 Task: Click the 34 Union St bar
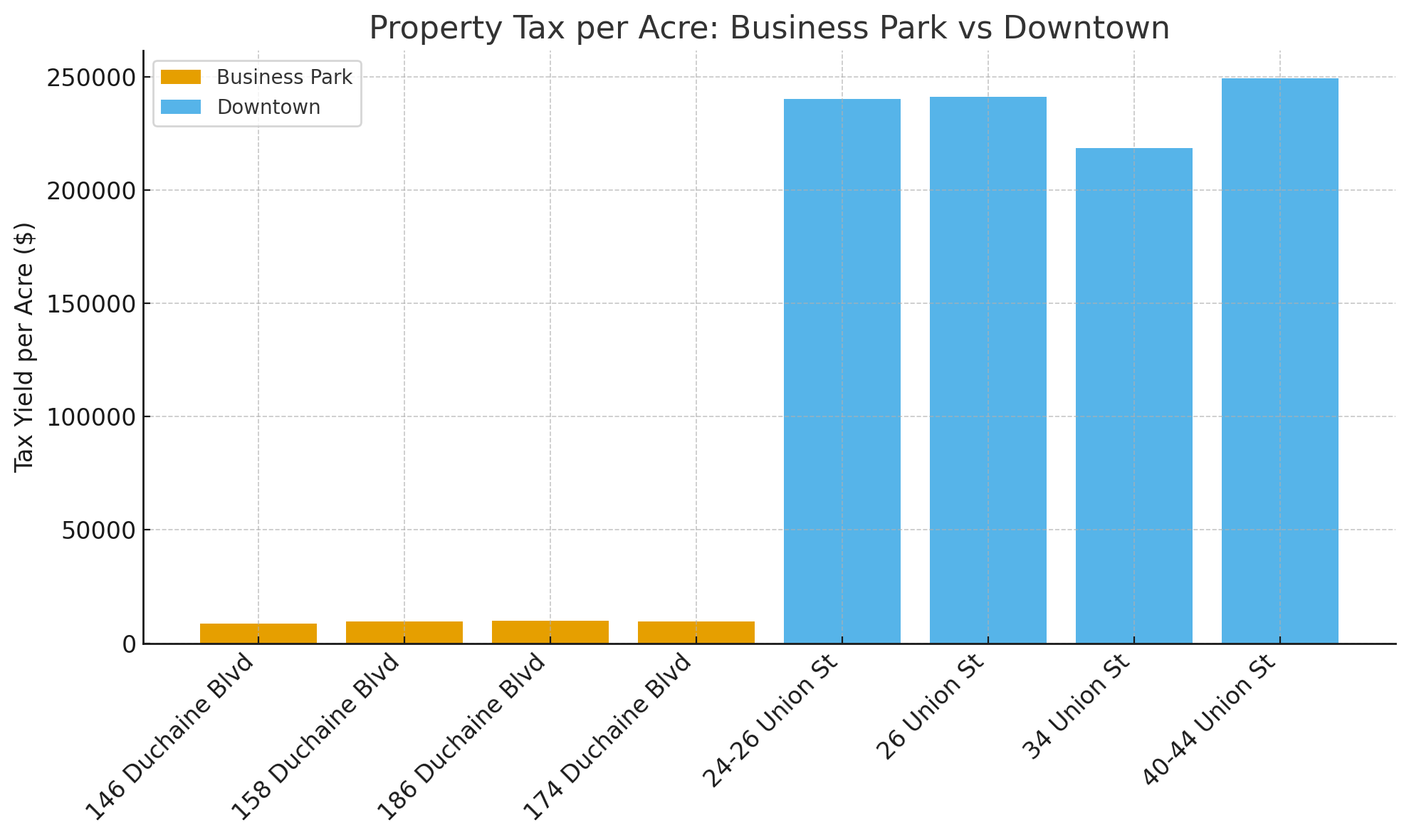1134,395
